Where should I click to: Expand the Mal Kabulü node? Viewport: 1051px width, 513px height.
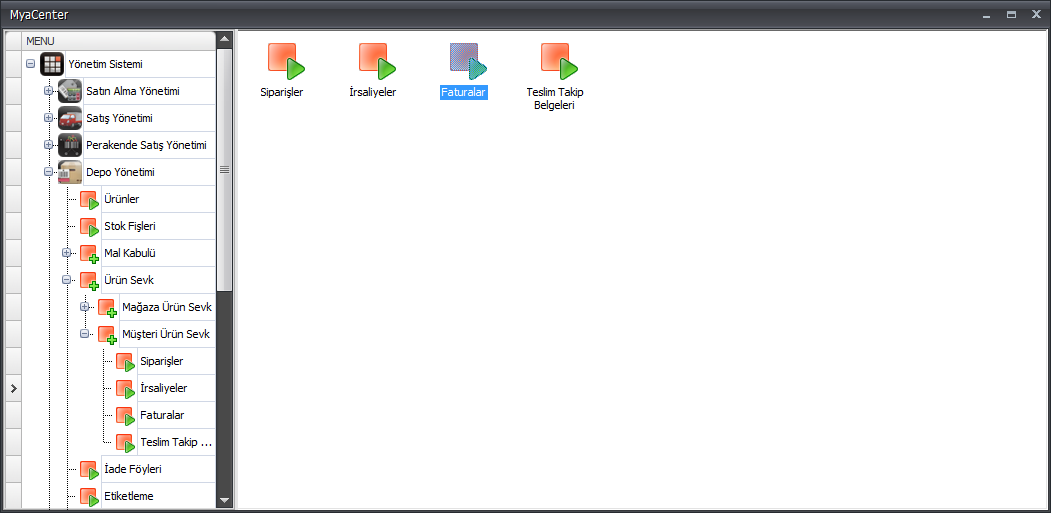[66, 253]
